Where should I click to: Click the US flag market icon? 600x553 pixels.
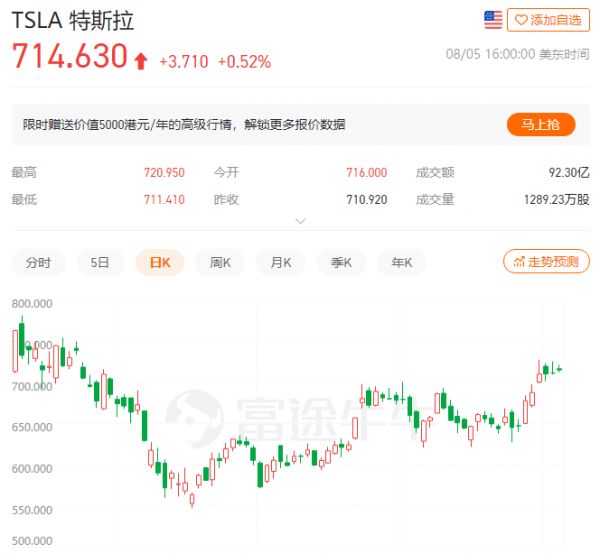[493, 19]
